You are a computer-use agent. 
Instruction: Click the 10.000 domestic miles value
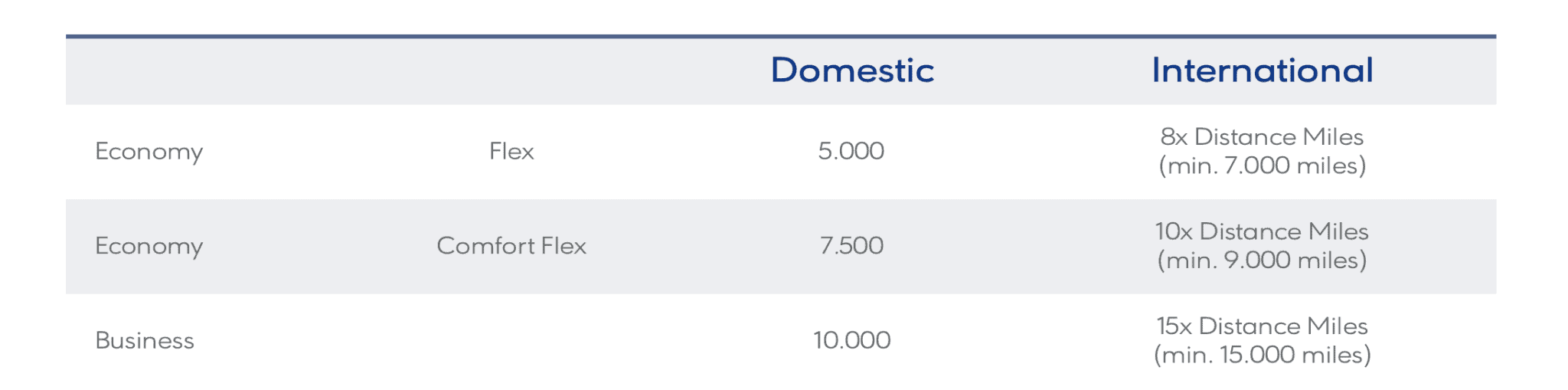coord(851,340)
